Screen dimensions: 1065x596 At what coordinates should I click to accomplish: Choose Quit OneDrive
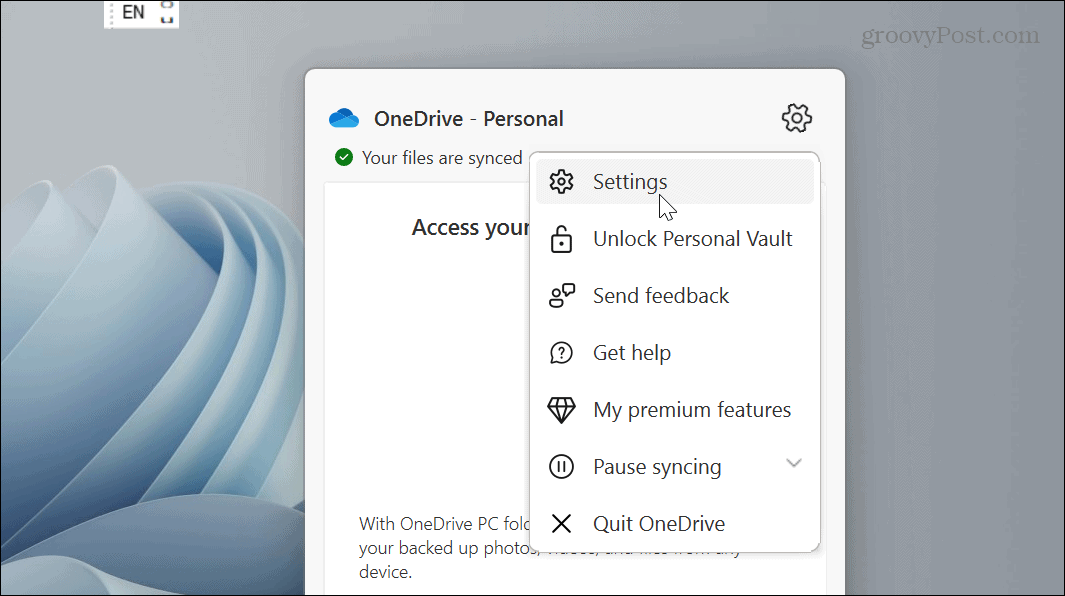[675, 524]
